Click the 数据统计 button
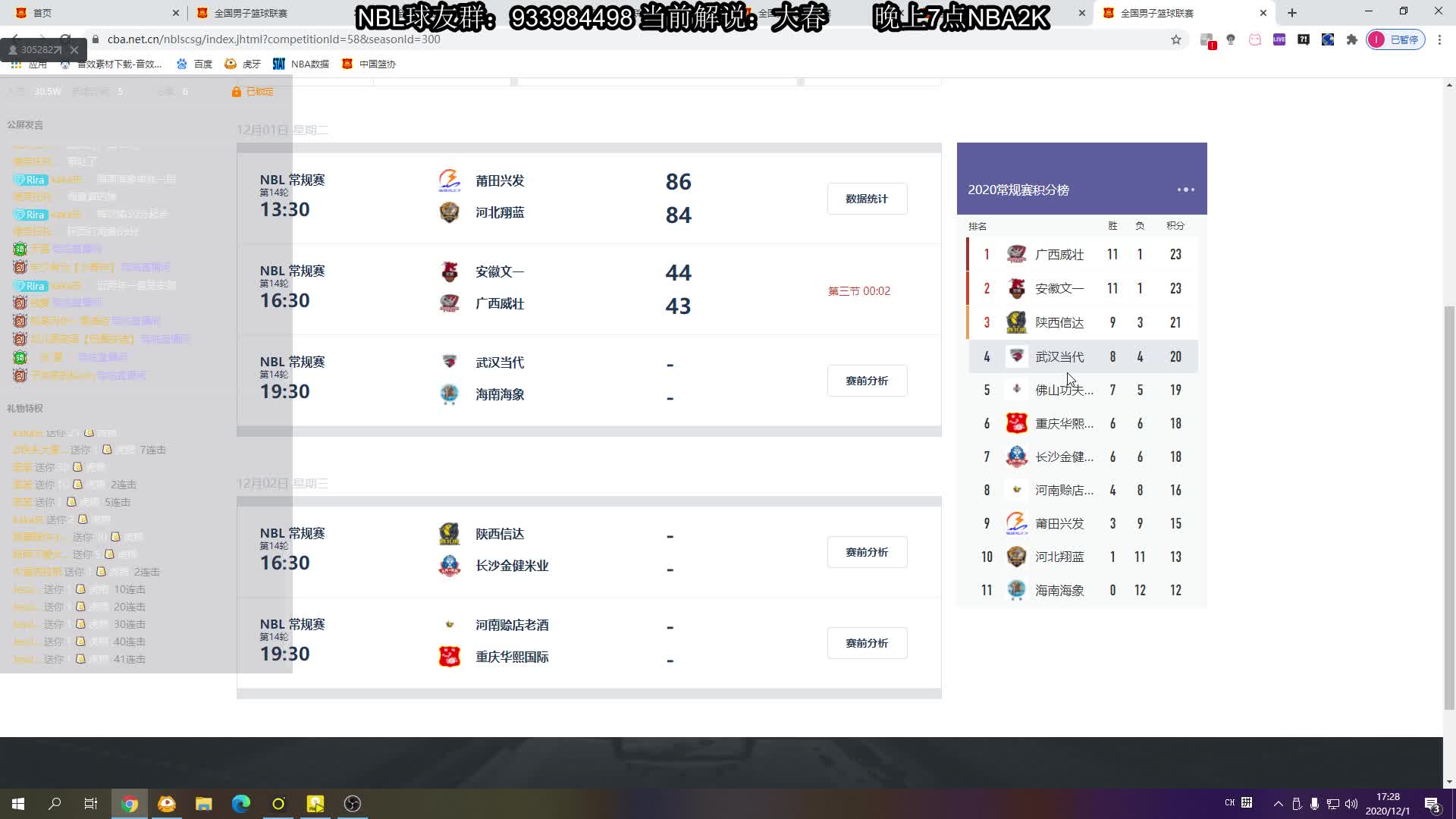The image size is (1456, 819). tap(867, 198)
